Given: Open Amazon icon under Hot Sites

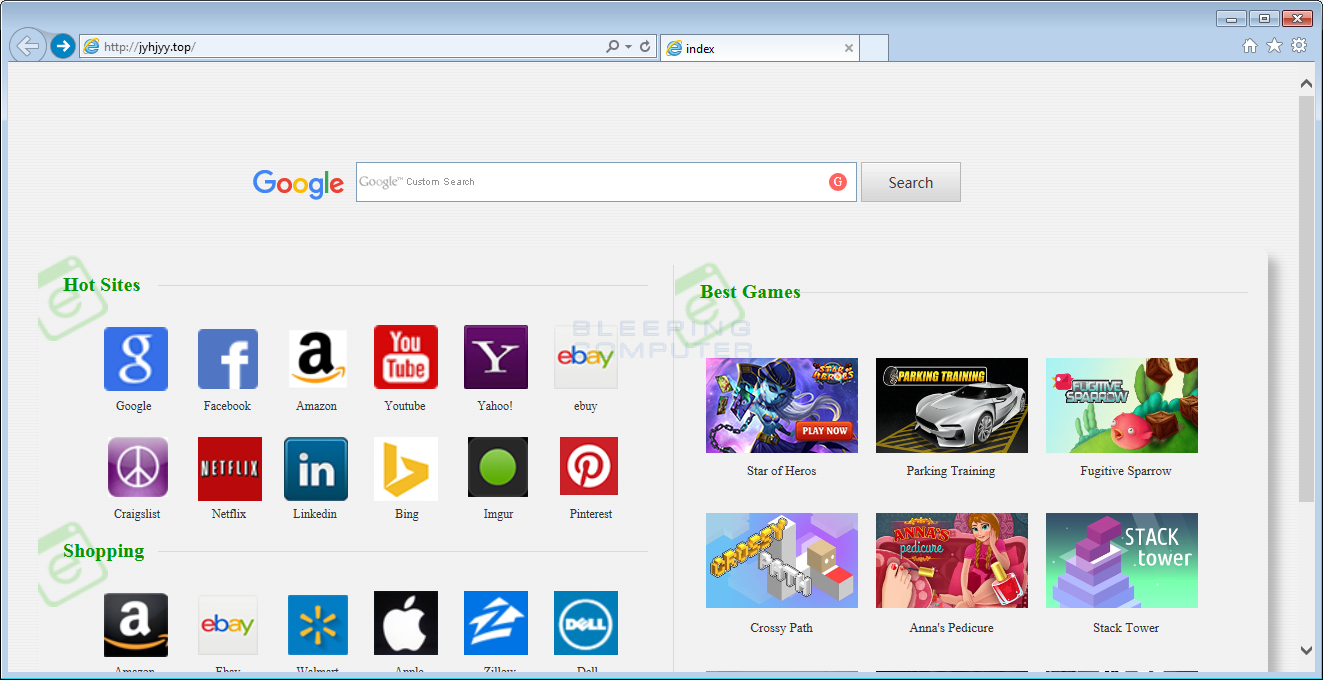Looking at the screenshot, I should click(x=318, y=359).
